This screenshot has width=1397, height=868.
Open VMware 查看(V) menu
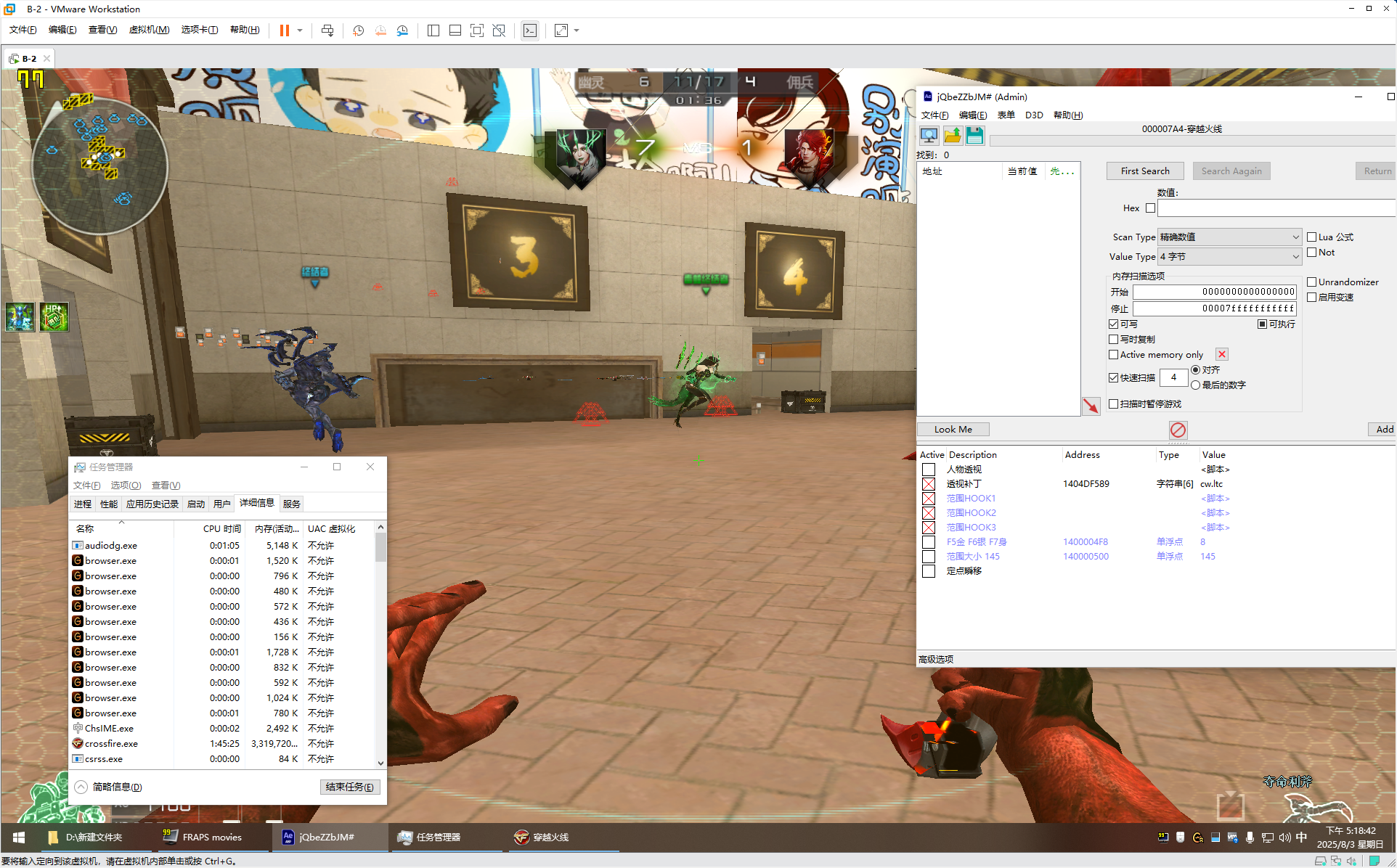pyautogui.click(x=102, y=30)
